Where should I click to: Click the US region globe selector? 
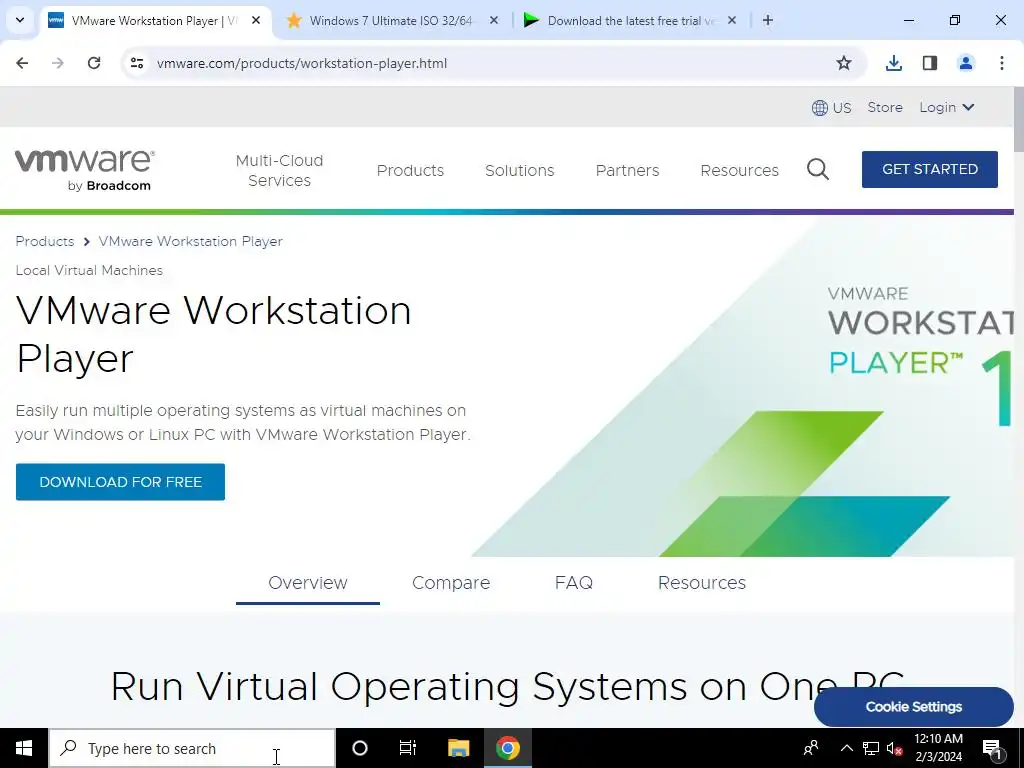[831, 108]
